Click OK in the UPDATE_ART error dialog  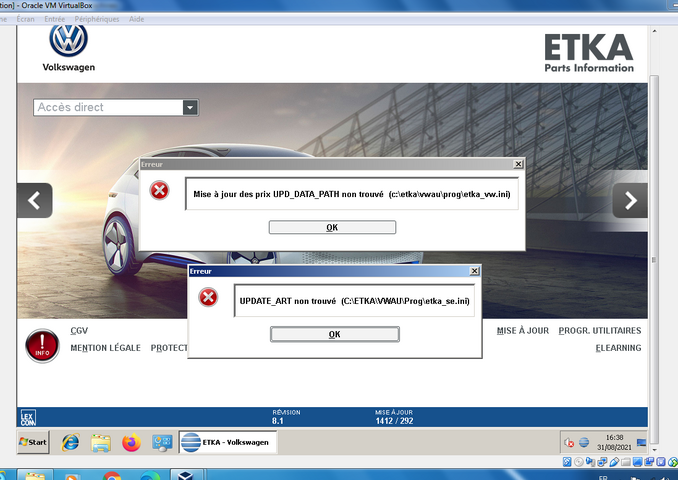[x=335, y=334]
